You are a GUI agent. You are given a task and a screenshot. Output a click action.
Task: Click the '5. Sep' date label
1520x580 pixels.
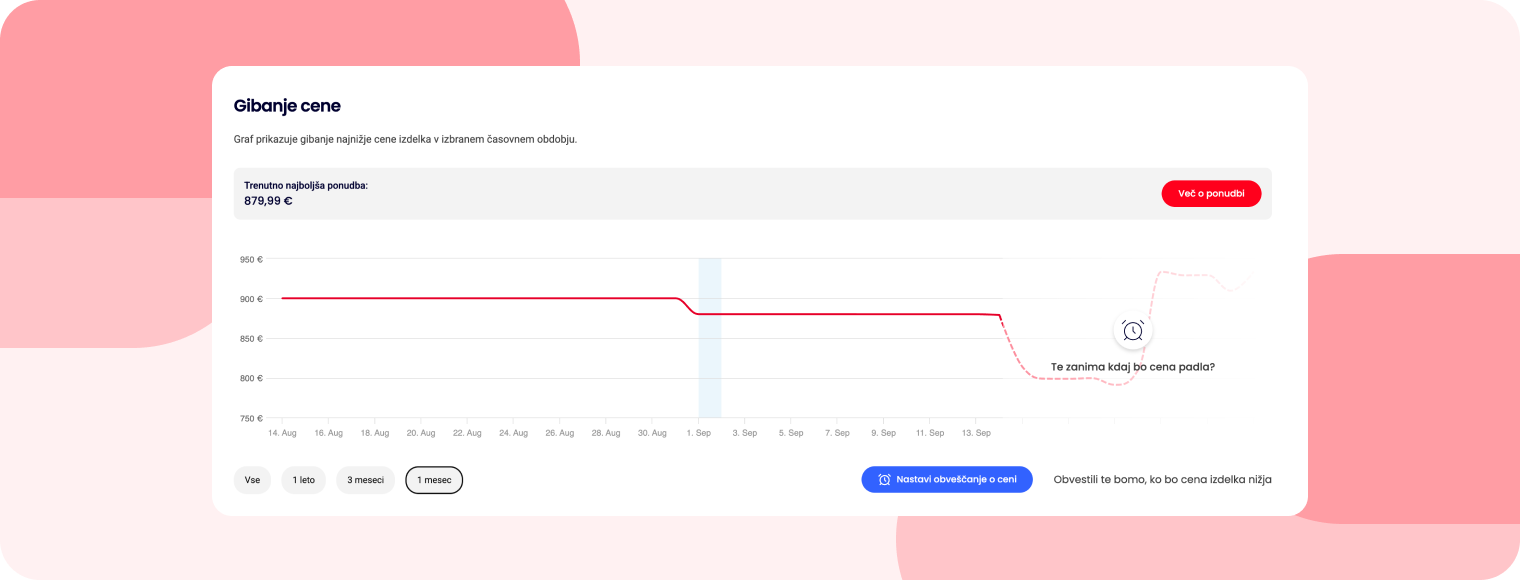click(790, 433)
